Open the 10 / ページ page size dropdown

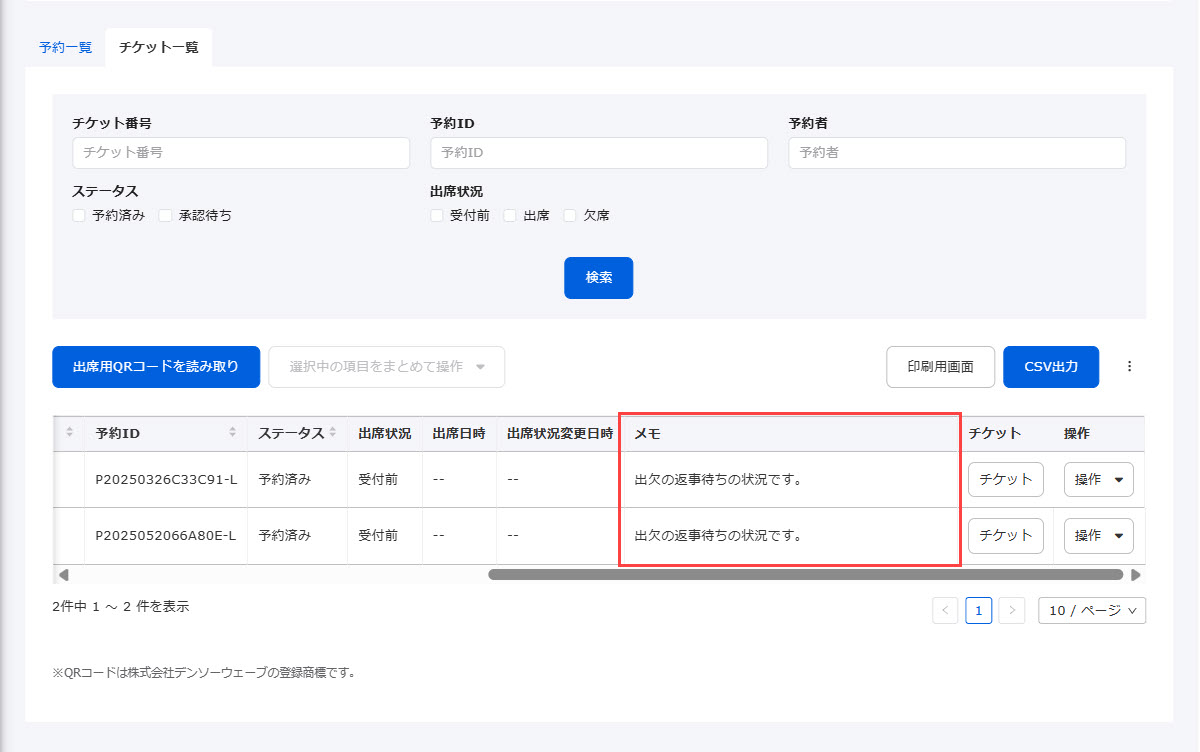tap(1092, 611)
